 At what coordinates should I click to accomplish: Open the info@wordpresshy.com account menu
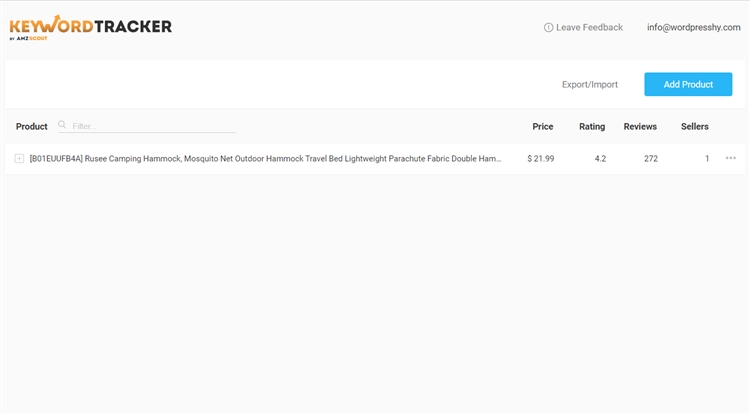point(693,28)
